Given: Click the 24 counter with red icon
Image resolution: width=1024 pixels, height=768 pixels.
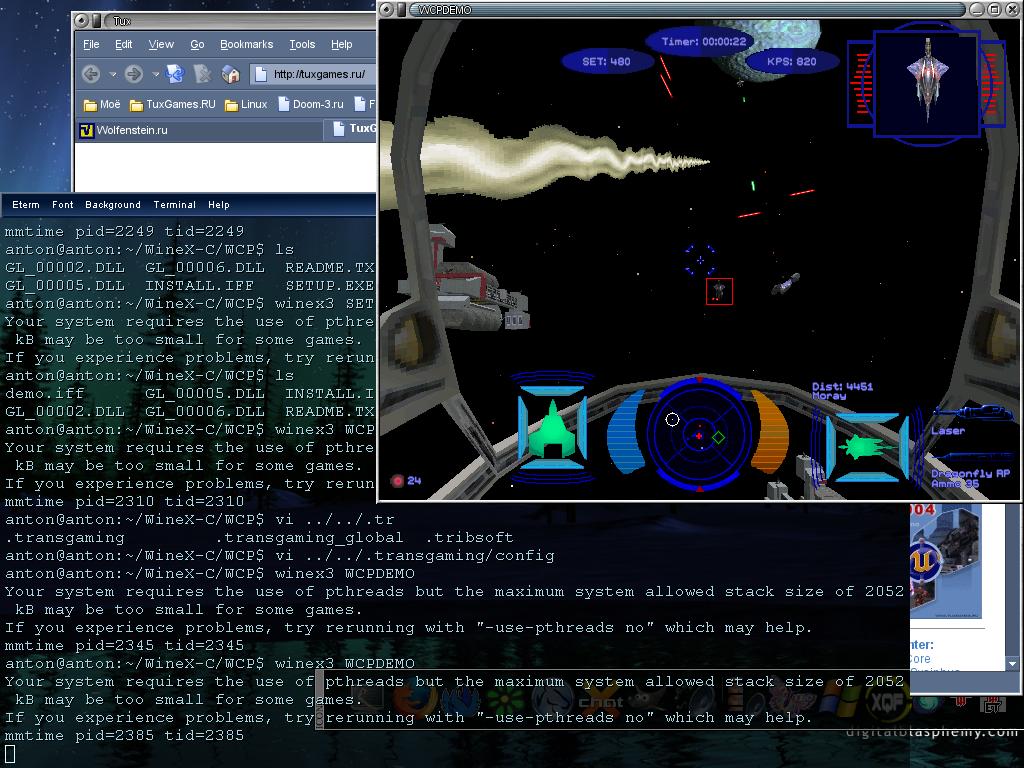Looking at the screenshot, I should point(406,481).
